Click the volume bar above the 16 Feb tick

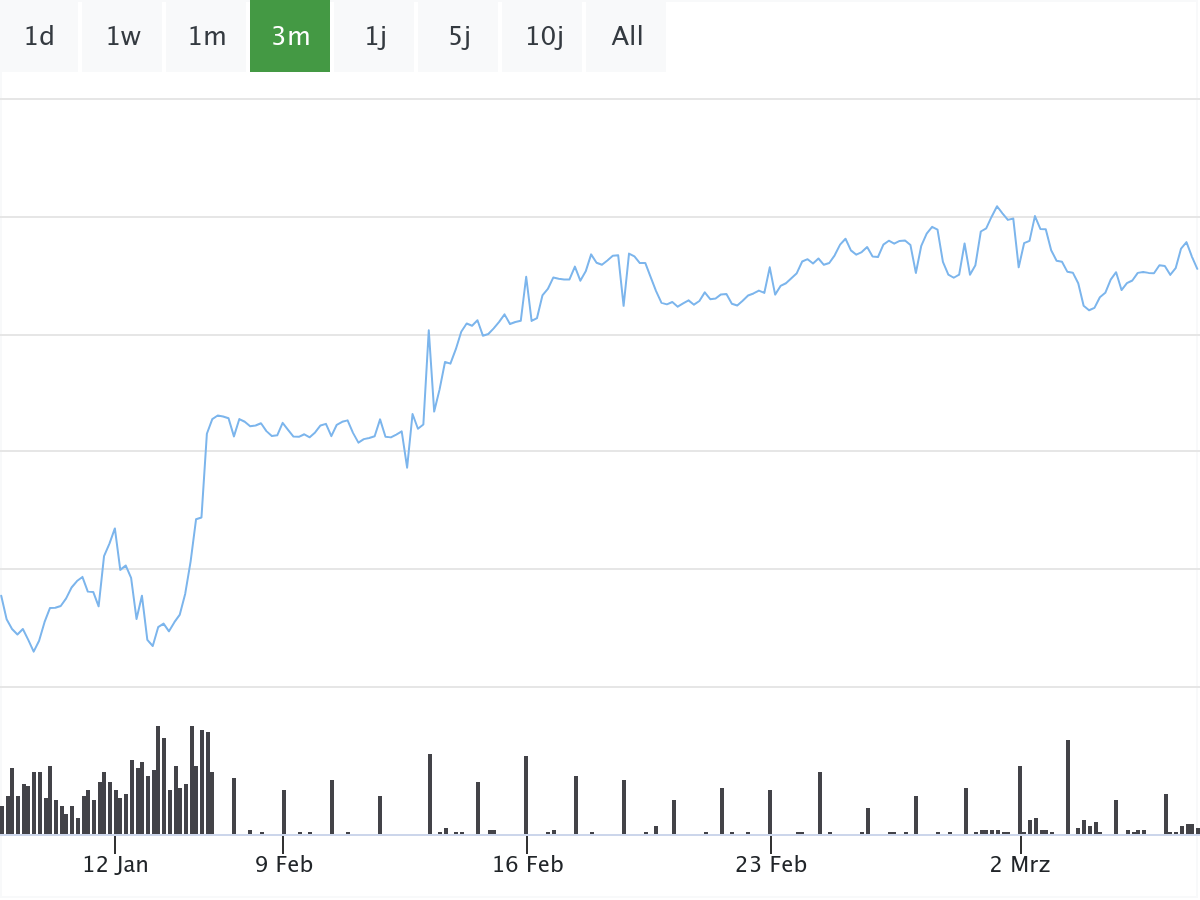pyautogui.click(x=526, y=795)
